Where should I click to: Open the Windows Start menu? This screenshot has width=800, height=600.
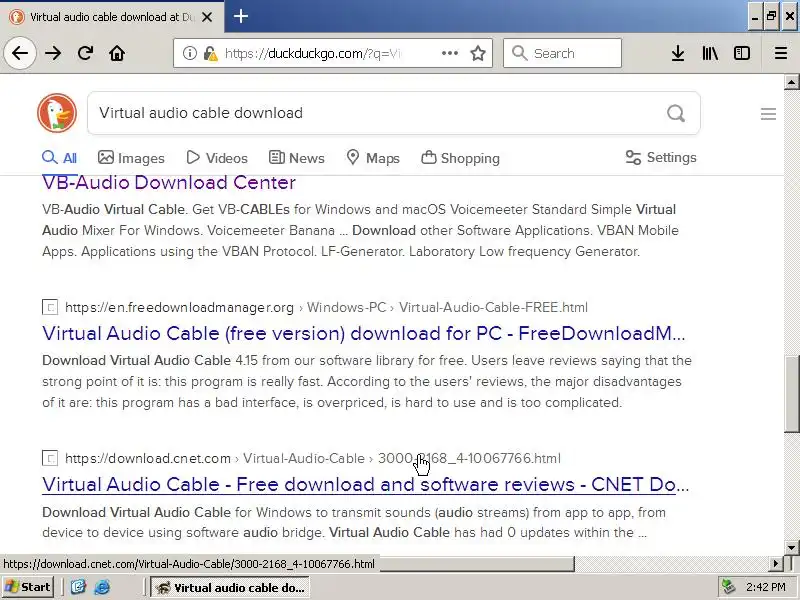28,587
